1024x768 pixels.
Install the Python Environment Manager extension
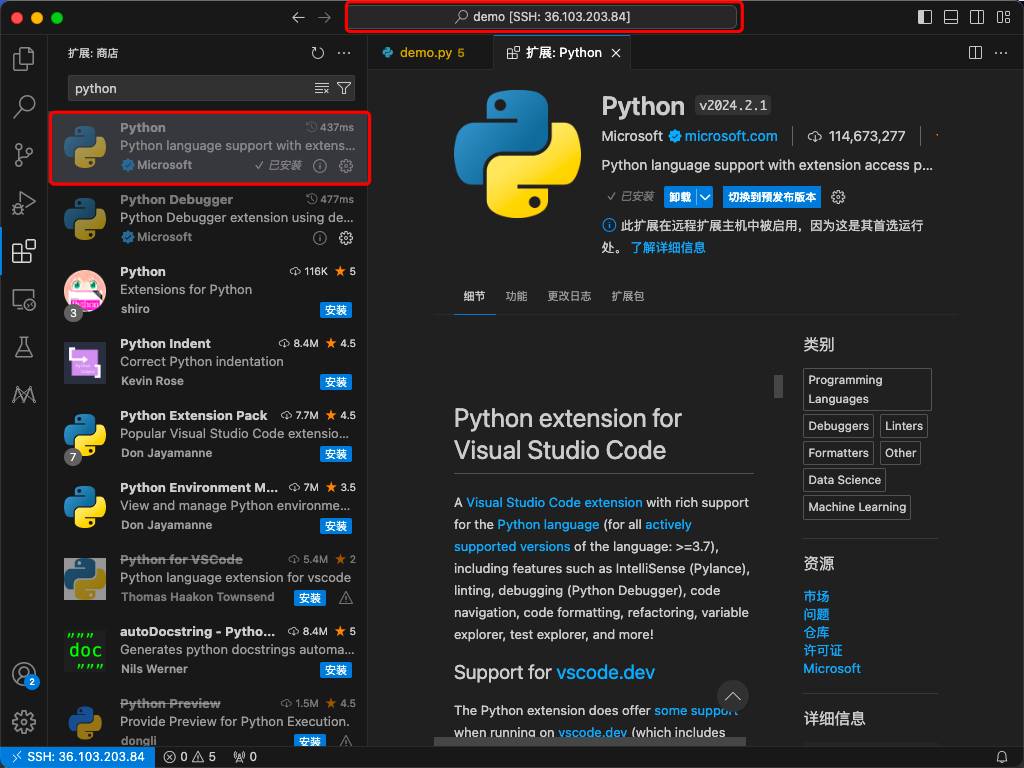(336, 526)
